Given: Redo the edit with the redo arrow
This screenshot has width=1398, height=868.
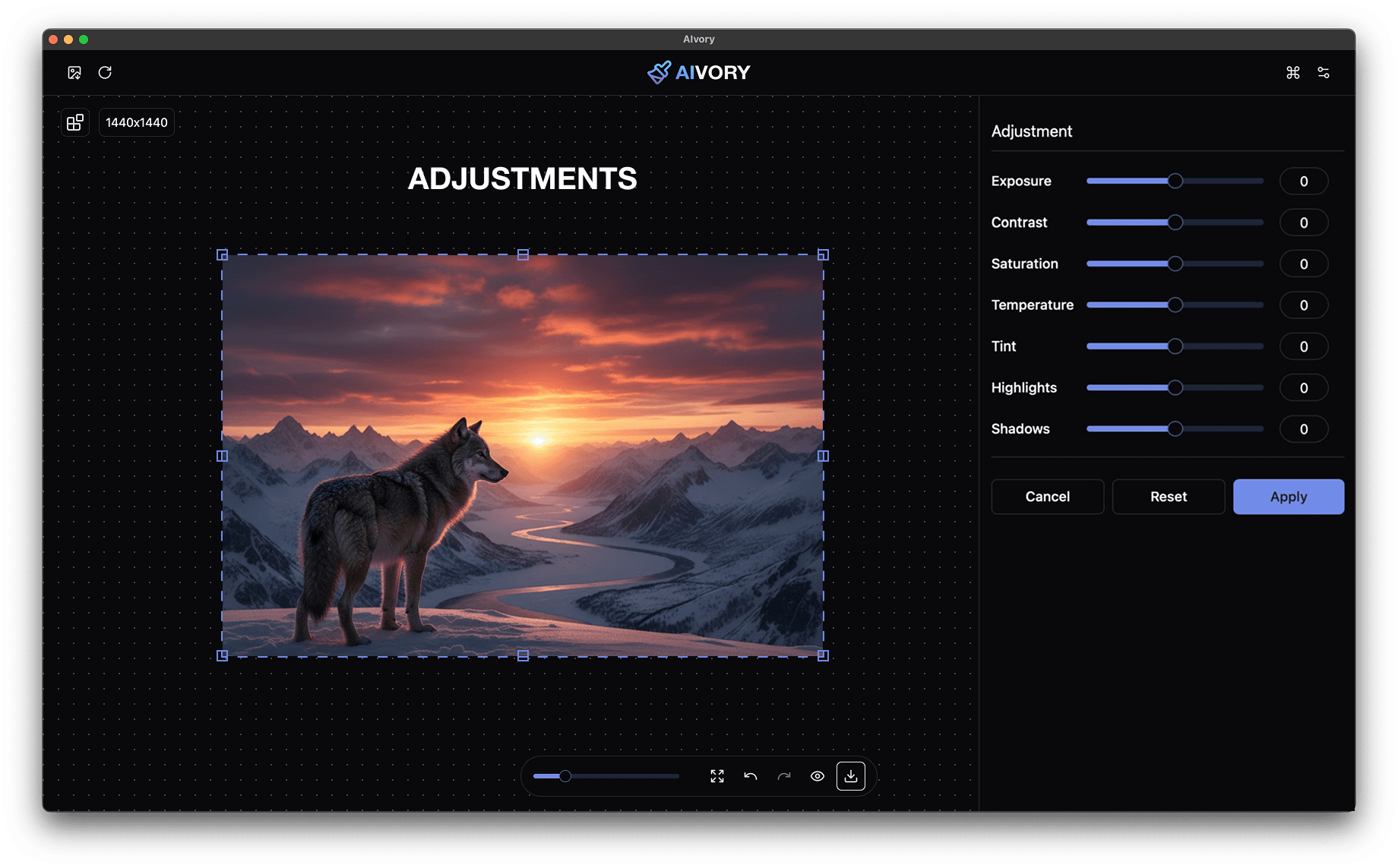Looking at the screenshot, I should pyautogui.click(x=783, y=776).
